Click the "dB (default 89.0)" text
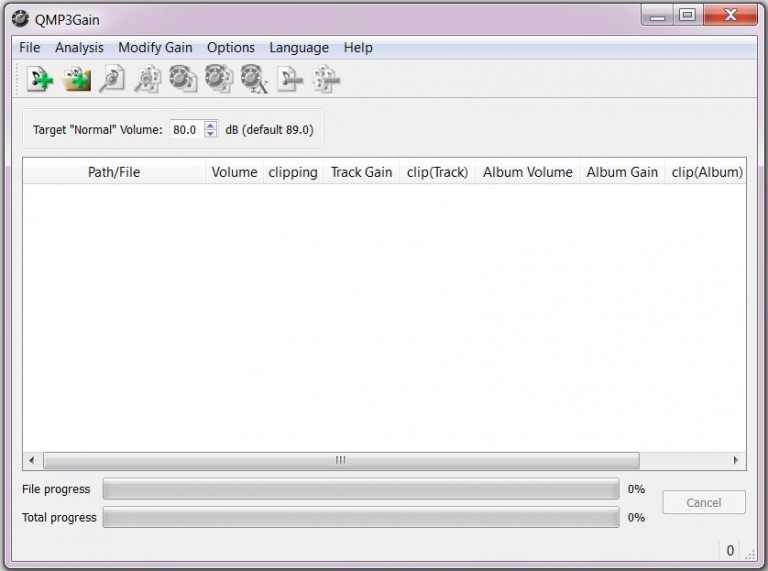768x571 pixels. 269,129
